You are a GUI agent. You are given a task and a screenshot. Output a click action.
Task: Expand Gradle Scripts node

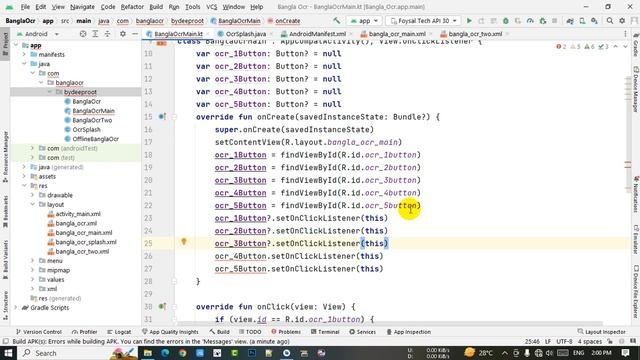[x=16, y=308]
